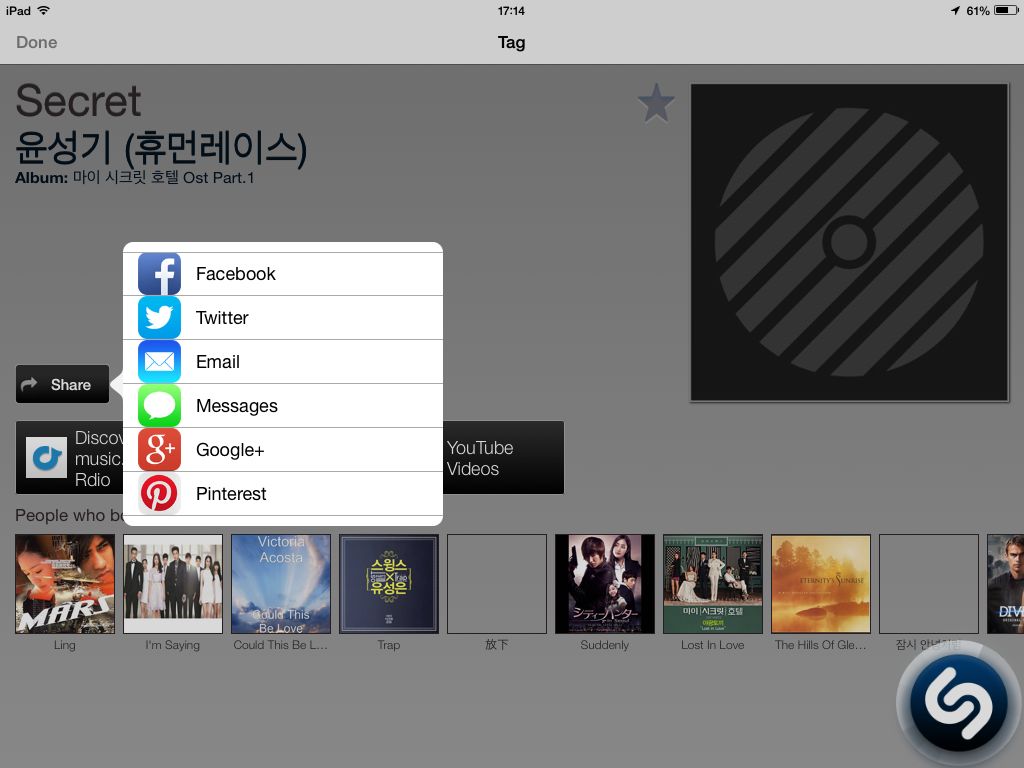Tap the album name 마이 시크릿 호텔 Ost Part.1
Screen dimensions: 1024x768
click(x=163, y=178)
